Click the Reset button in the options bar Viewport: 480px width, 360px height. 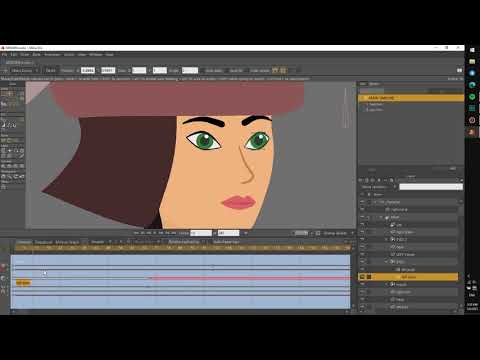[x=51, y=70]
